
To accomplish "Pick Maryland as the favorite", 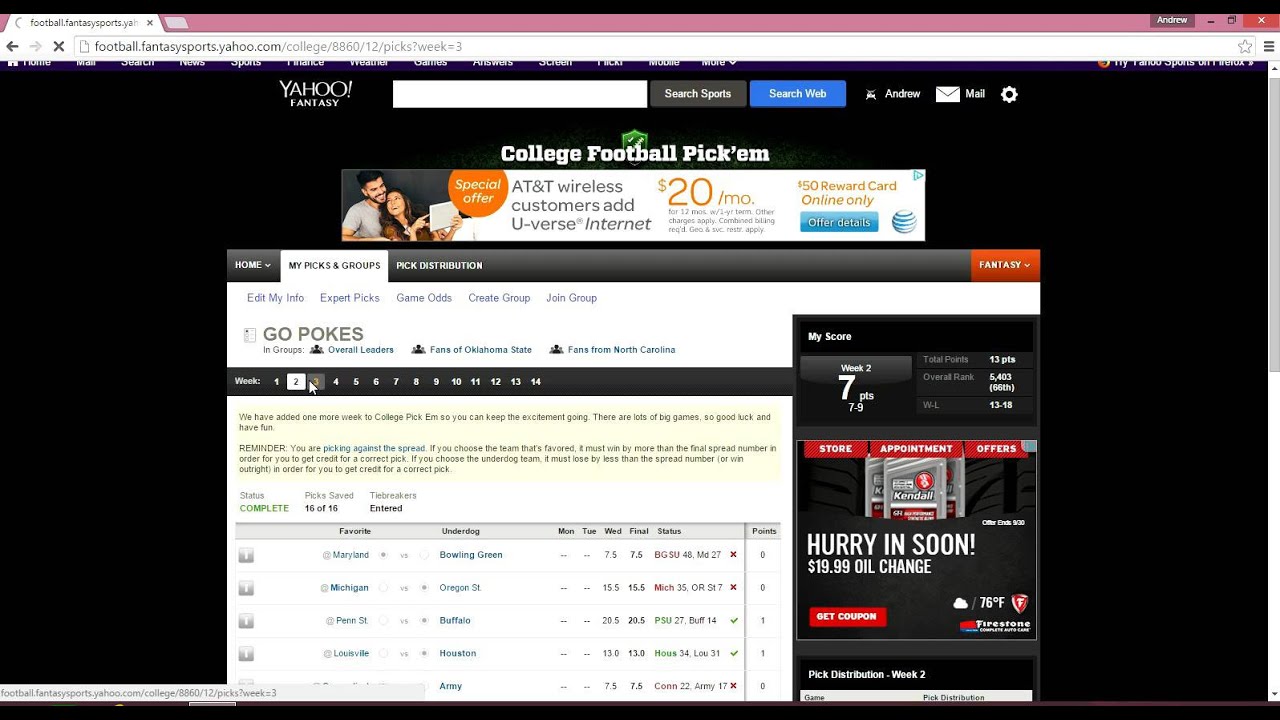I will click(383, 555).
